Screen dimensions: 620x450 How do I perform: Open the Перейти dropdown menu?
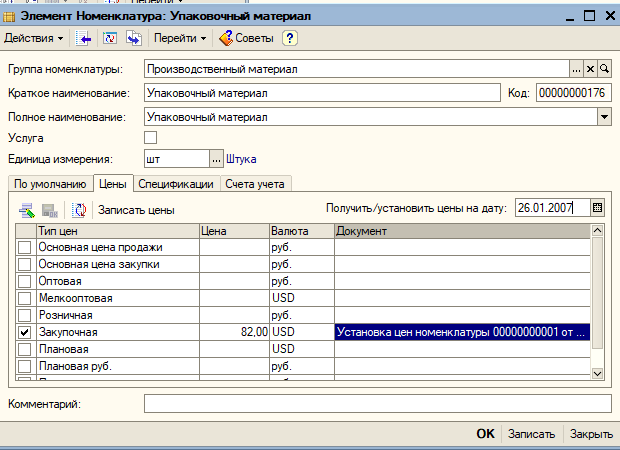coord(180,38)
